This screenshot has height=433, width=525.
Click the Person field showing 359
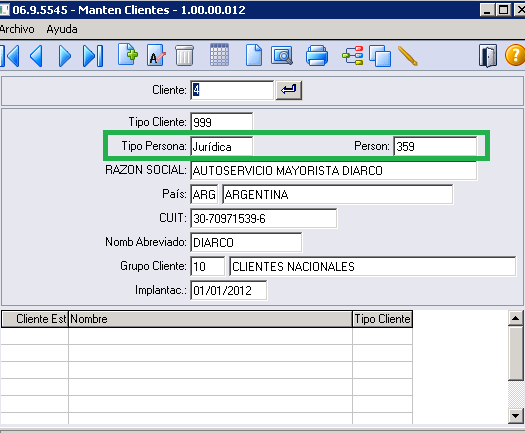[x=435, y=146]
